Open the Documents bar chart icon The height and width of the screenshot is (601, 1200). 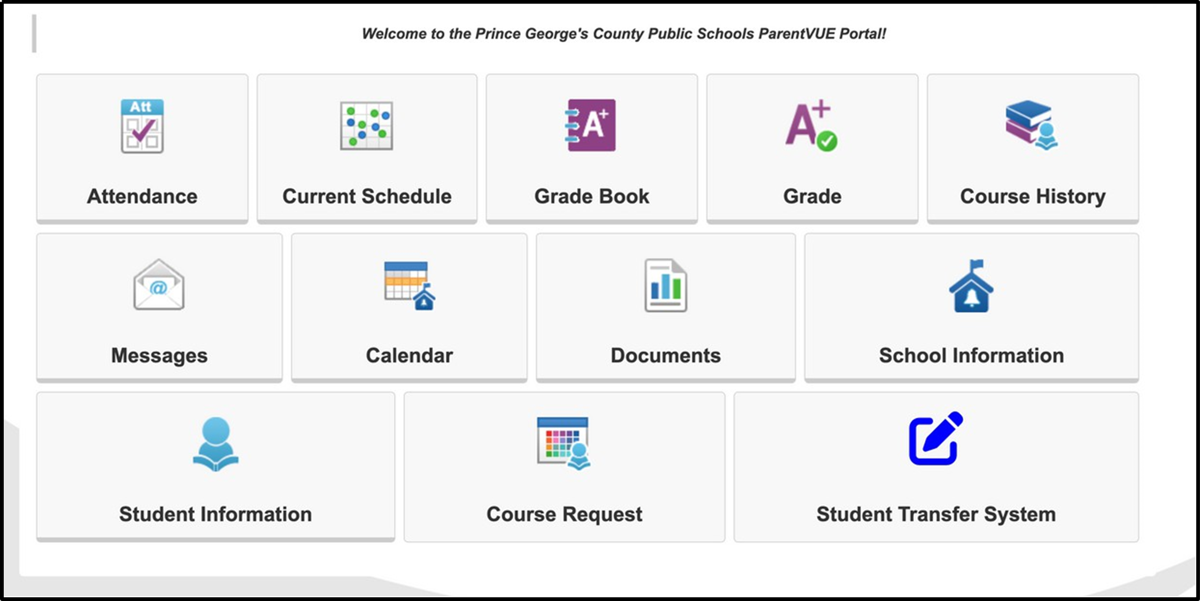pos(665,284)
